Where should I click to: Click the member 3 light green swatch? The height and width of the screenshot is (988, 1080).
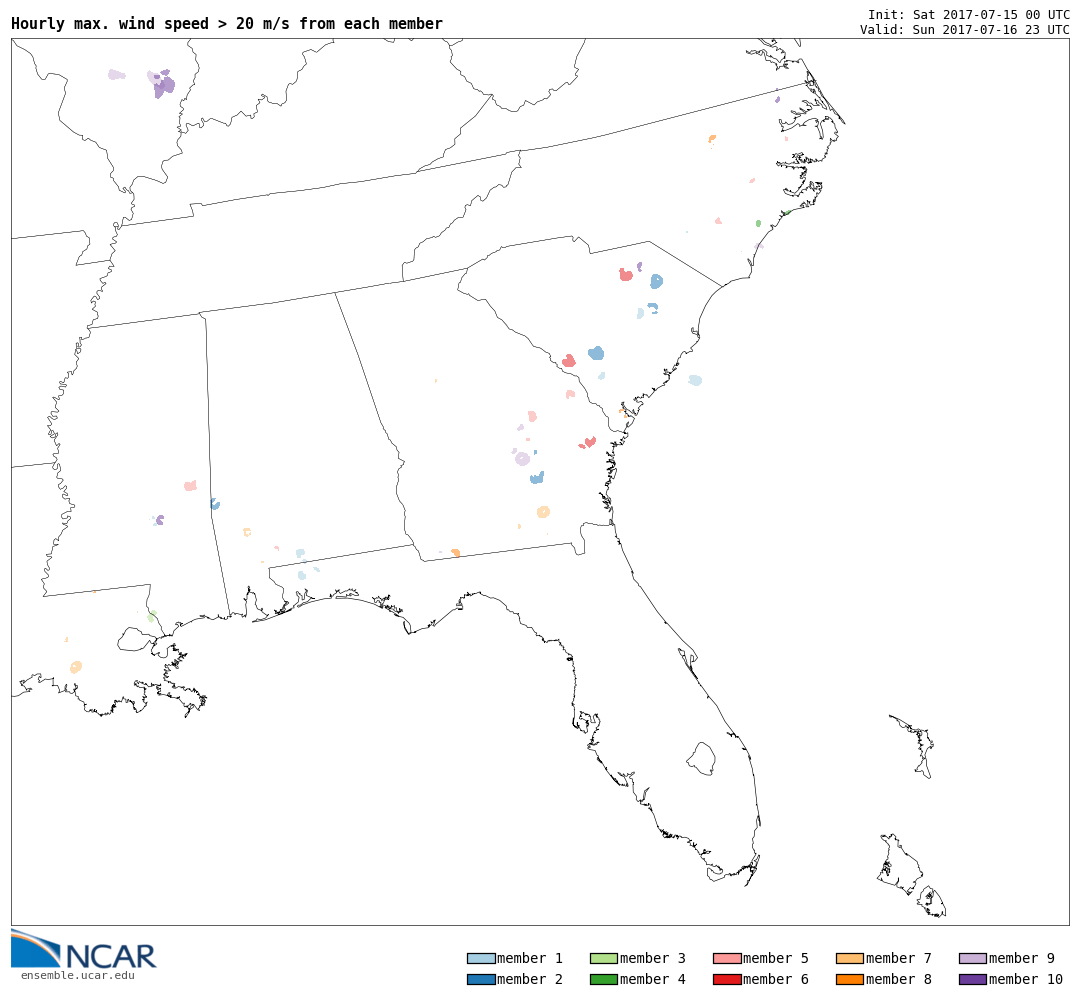pyautogui.click(x=604, y=958)
